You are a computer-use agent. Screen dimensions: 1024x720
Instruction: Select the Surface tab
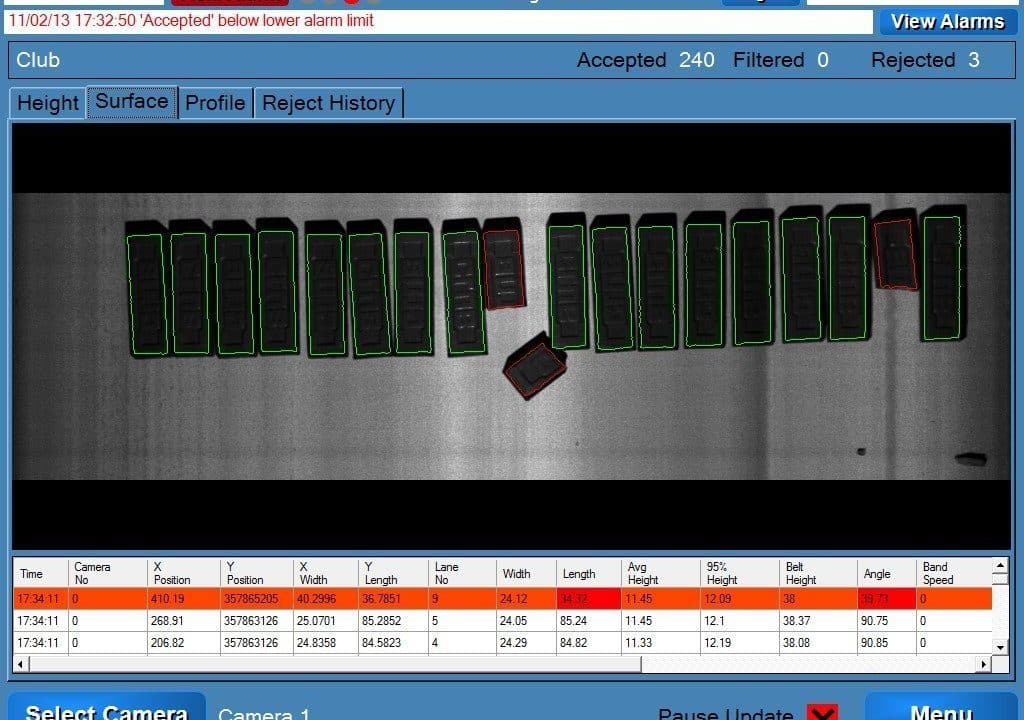(x=132, y=102)
